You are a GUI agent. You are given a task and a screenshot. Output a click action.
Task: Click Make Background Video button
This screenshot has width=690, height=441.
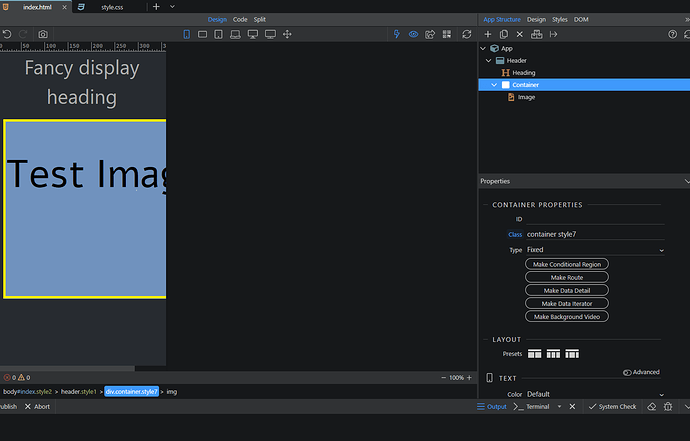pyautogui.click(x=567, y=316)
